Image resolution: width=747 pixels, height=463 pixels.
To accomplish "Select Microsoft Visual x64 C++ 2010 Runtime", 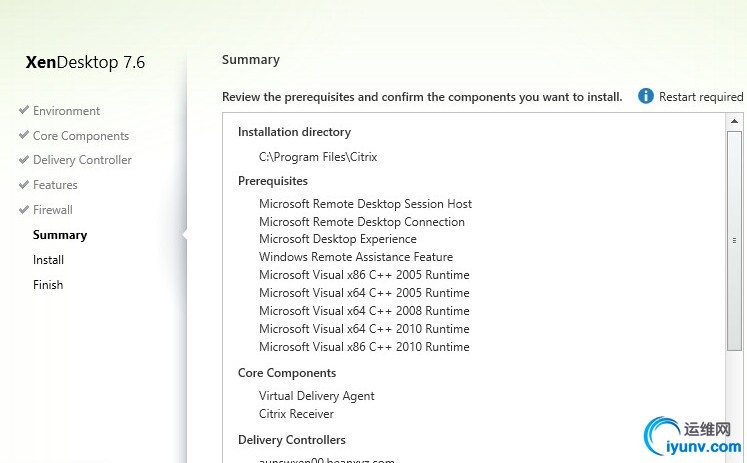I will pyautogui.click(x=364, y=329).
